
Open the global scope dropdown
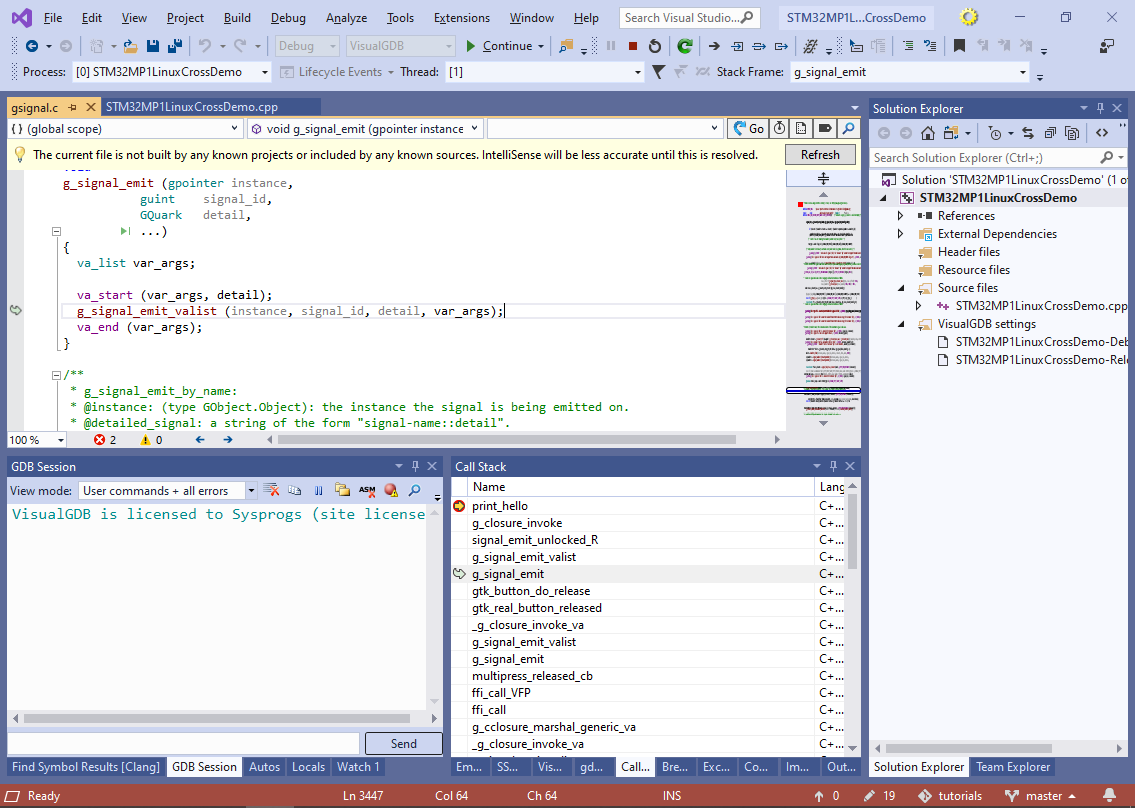tap(235, 129)
